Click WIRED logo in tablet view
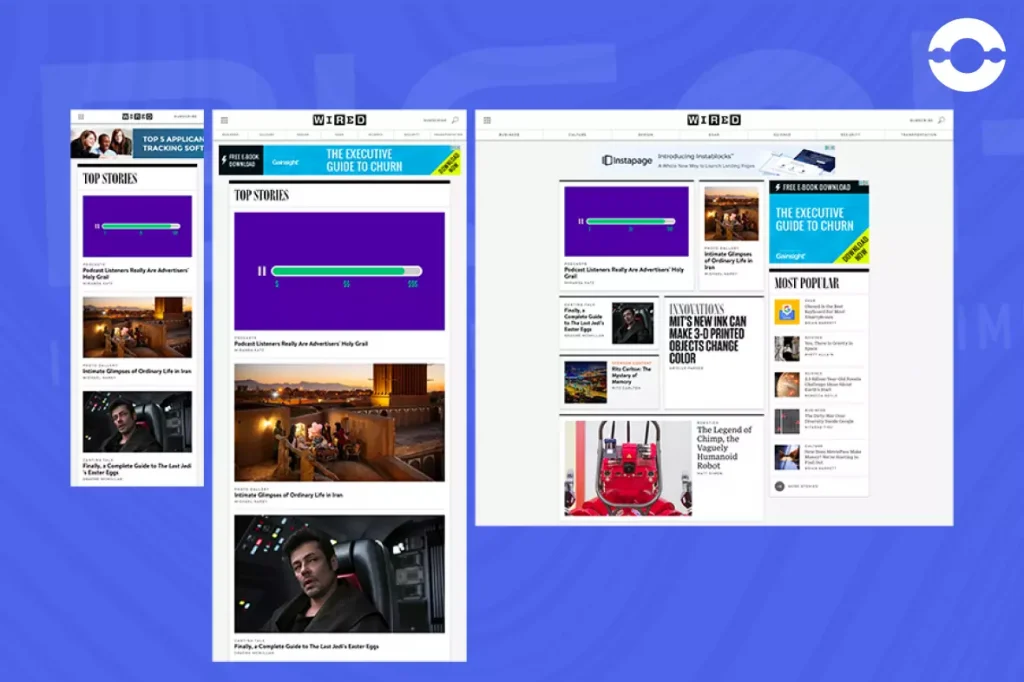Image resolution: width=1024 pixels, height=682 pixels. coord(340,120)
